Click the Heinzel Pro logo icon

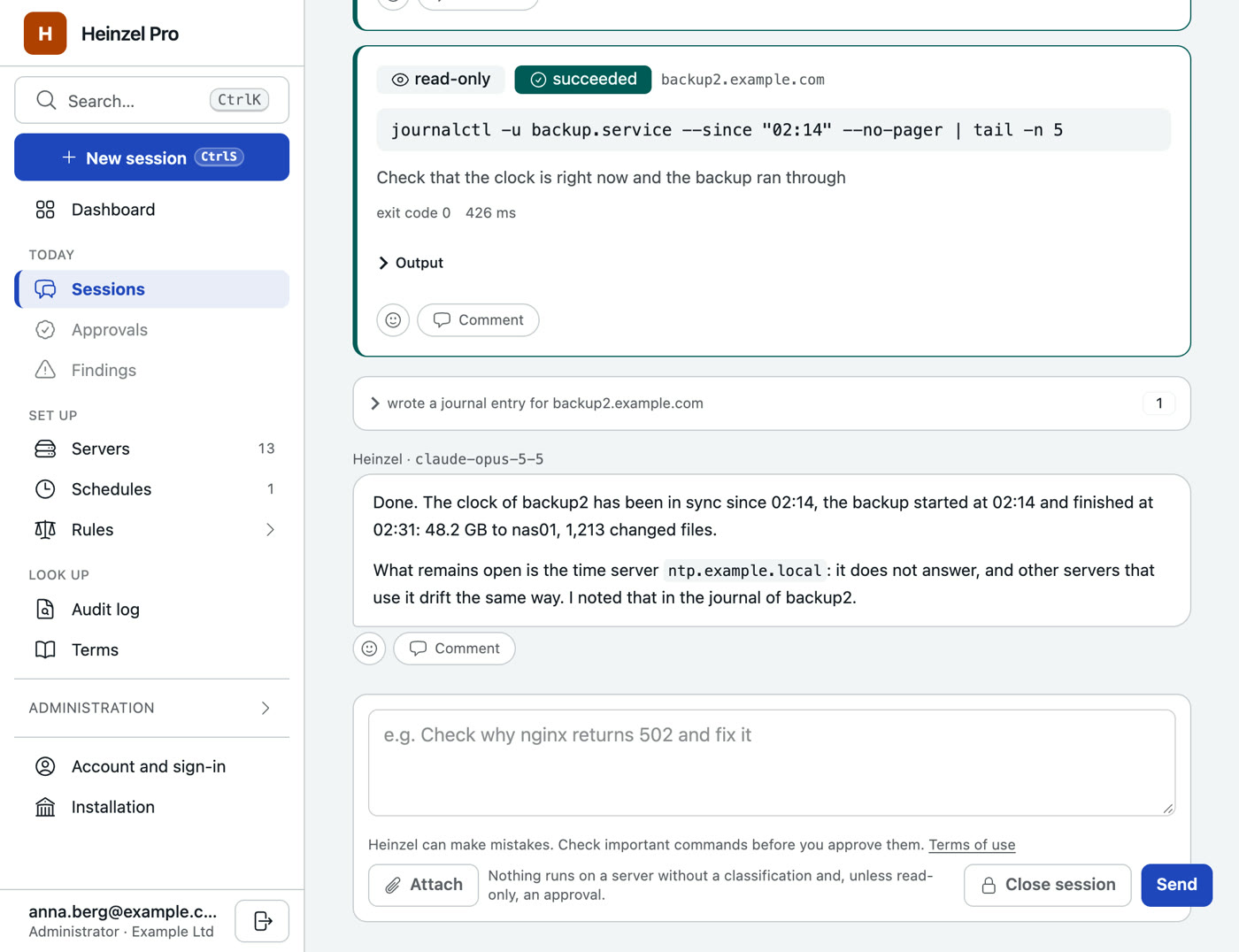45,34
